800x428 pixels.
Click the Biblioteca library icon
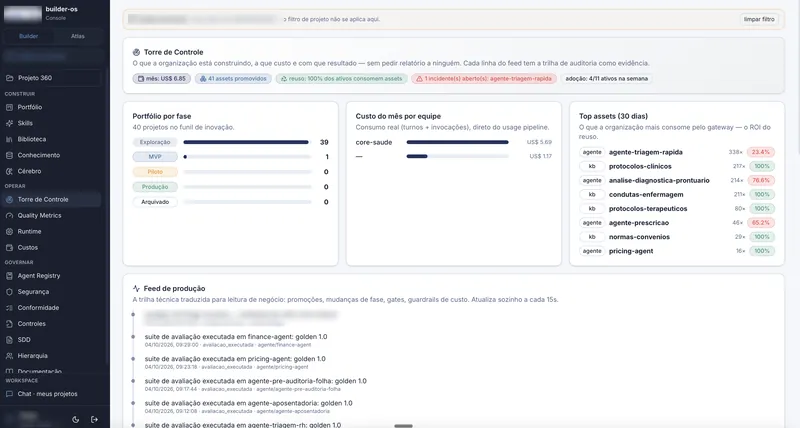[9, 139]
